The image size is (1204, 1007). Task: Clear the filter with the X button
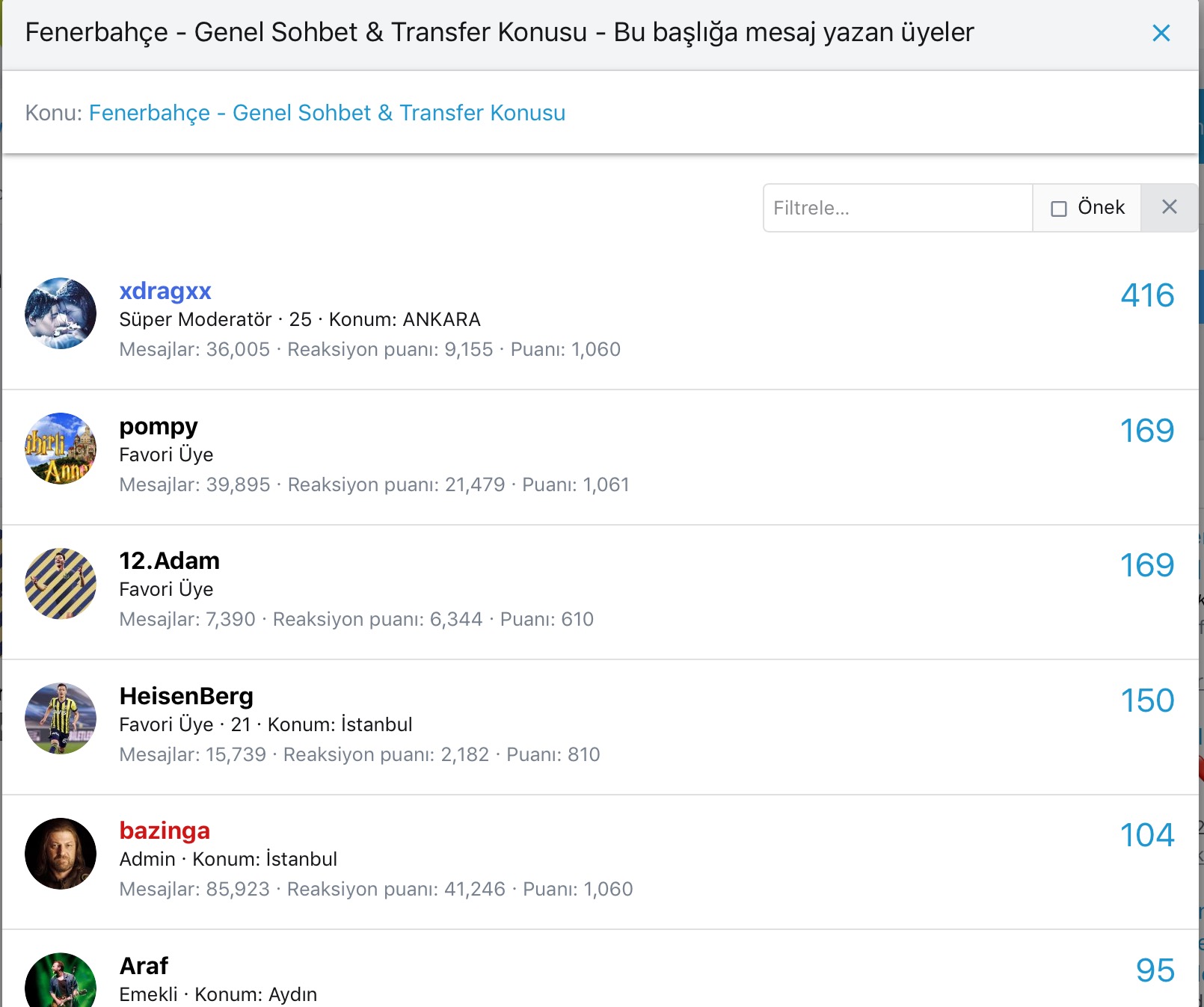(x=1169, y=207)
